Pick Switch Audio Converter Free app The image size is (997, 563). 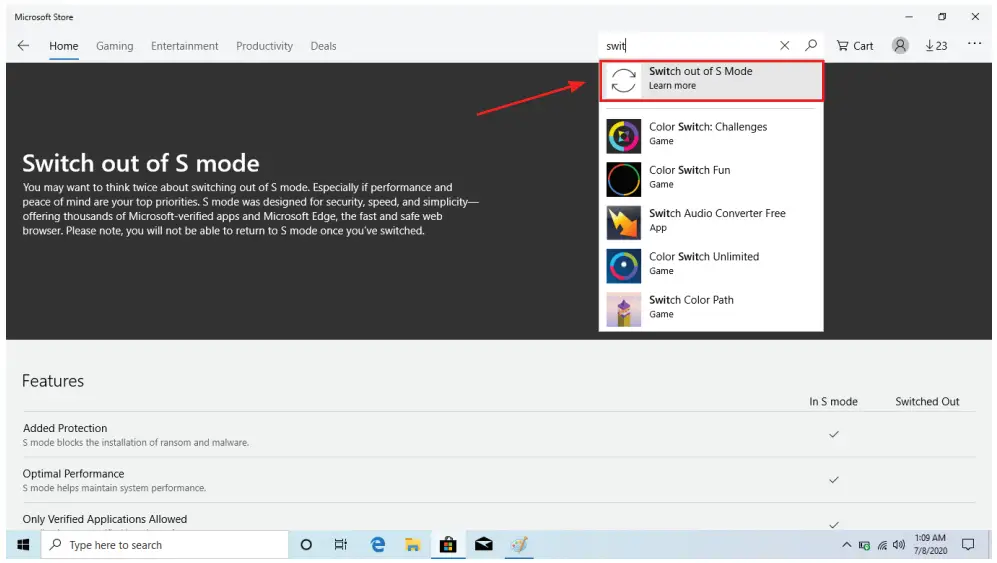coord(717,220)
